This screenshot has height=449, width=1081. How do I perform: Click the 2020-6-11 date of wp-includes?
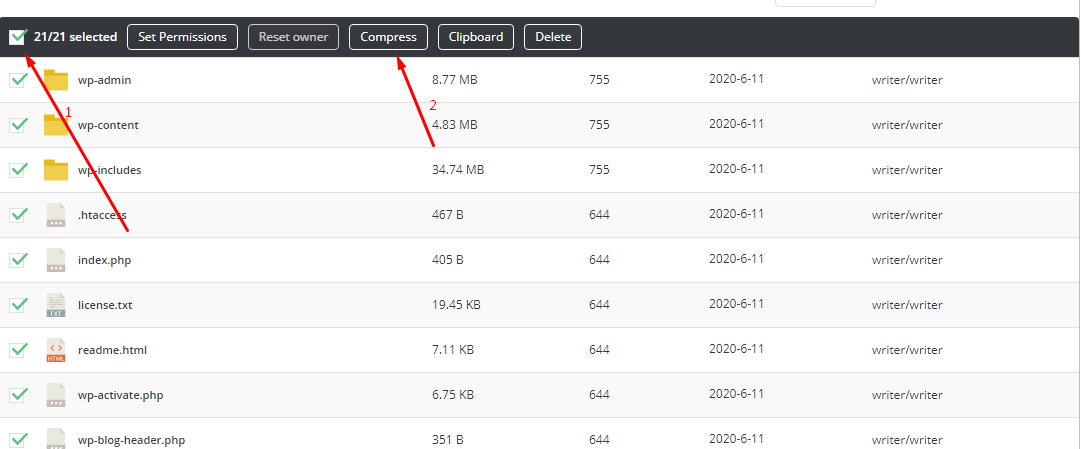point(736,168)
